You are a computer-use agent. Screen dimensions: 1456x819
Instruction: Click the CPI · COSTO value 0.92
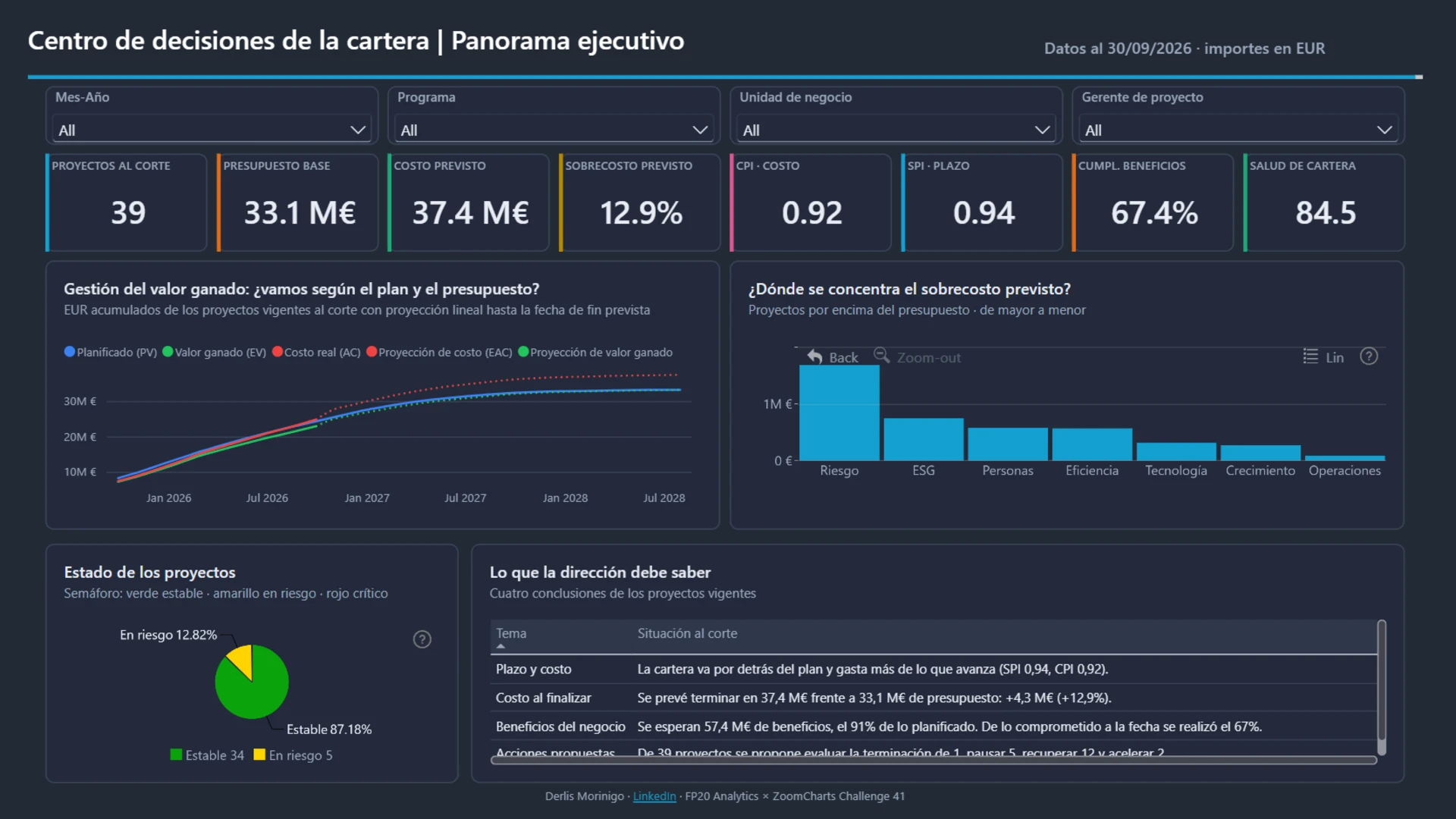[812, 212]
